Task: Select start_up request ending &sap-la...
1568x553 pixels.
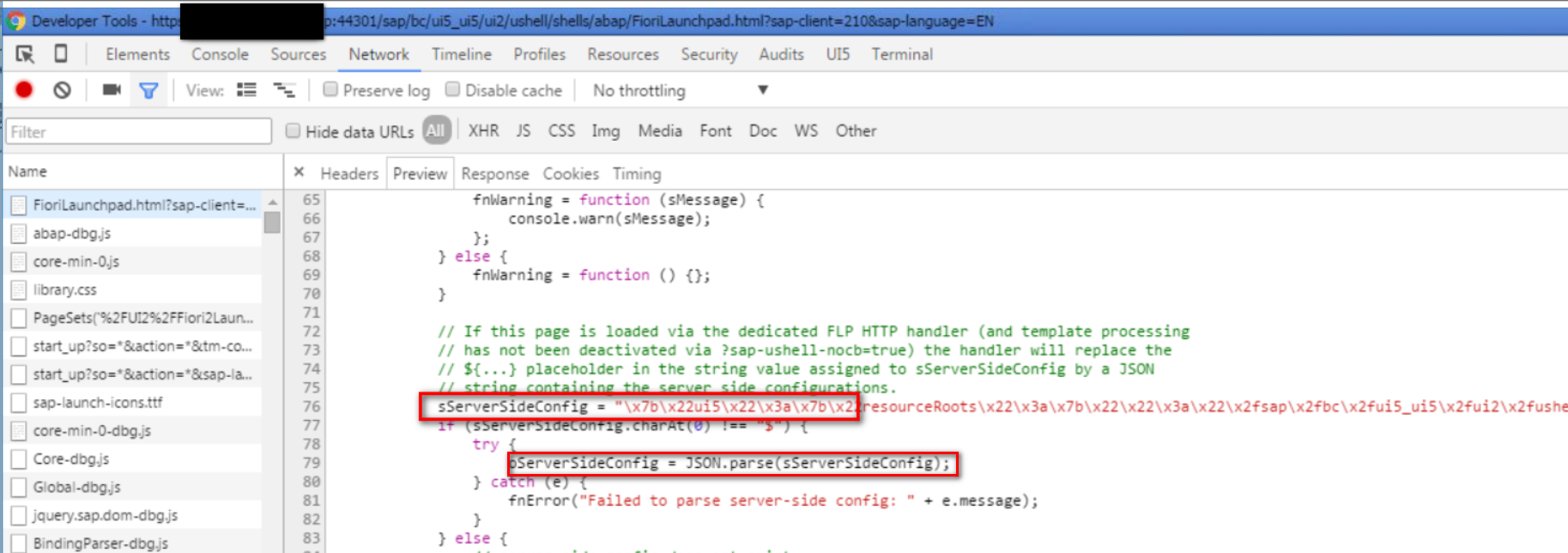Action: [134, 374]
